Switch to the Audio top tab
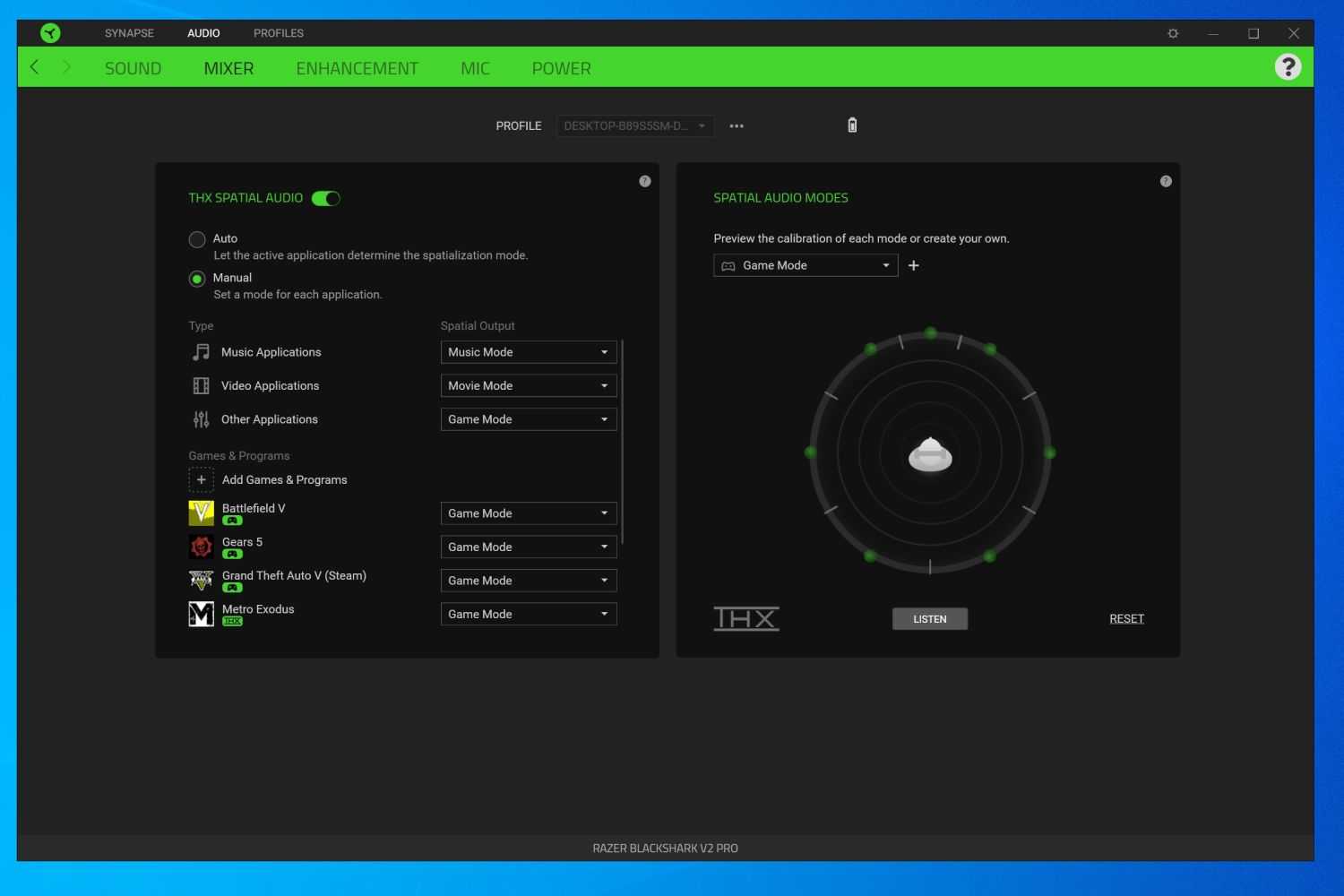Screen dimensions: 1344x896 click(x=203, y=33)
